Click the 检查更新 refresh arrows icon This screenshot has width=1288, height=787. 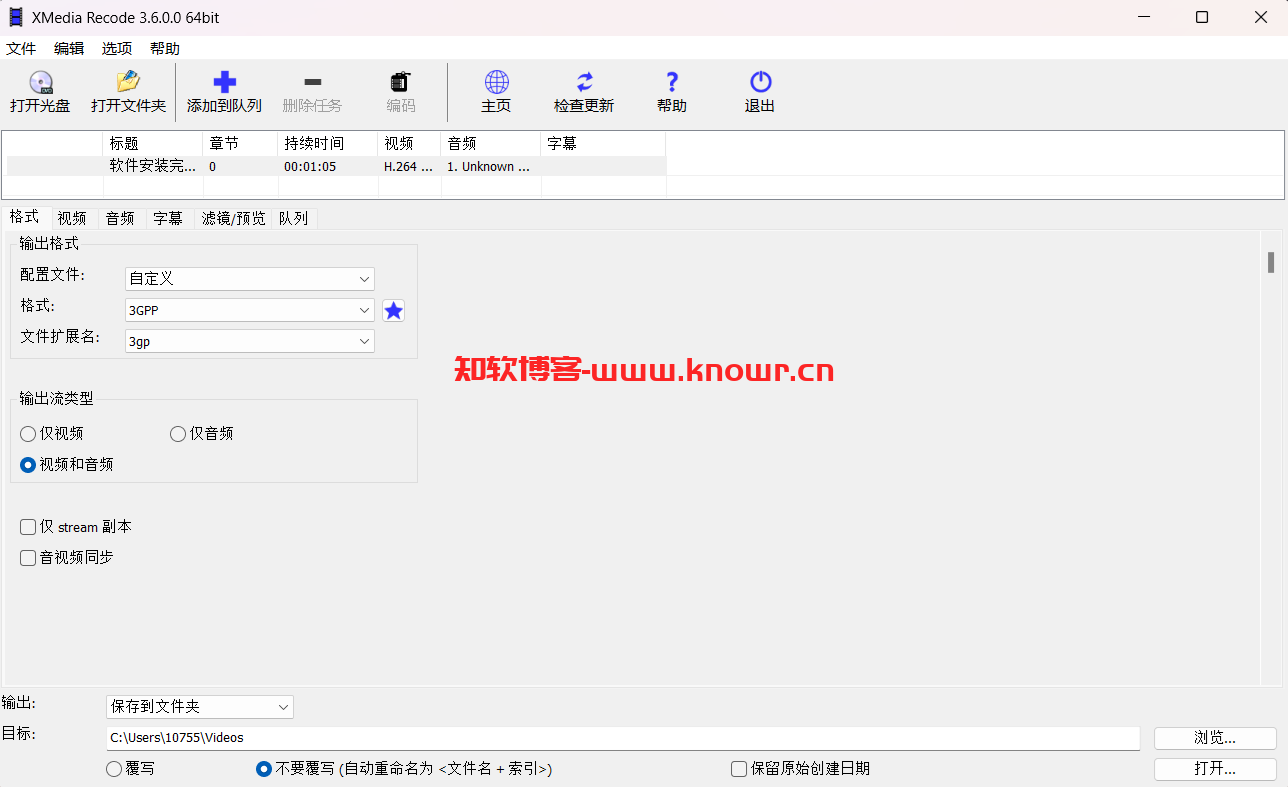[584, 83]
